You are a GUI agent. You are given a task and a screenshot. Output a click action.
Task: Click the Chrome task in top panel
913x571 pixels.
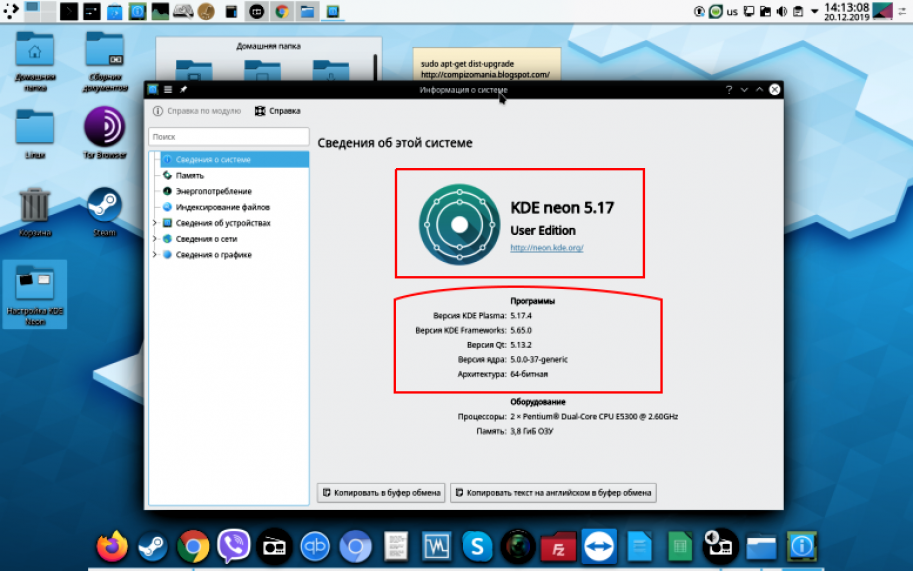pyautogui.click(x=282, y=11)
